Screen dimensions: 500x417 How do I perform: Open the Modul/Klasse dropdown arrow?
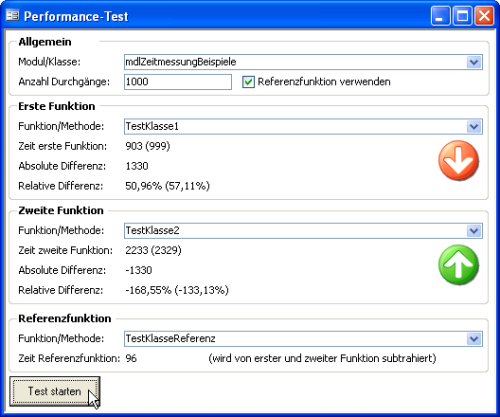tap(474, 62)
